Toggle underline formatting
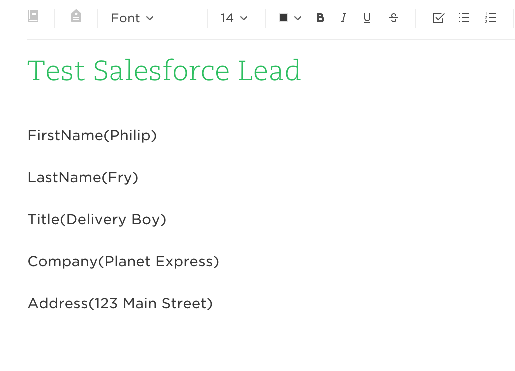The image size is (515, 371). [x=367, y=18]
